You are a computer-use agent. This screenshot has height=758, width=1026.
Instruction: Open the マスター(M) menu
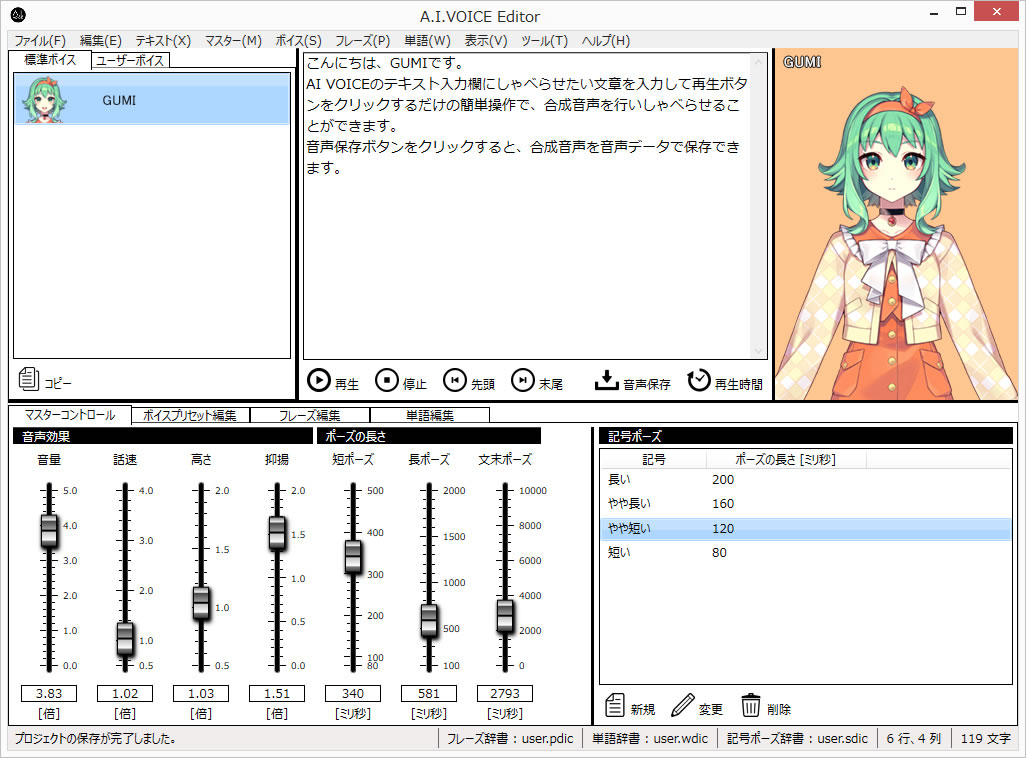pos(233,41)
